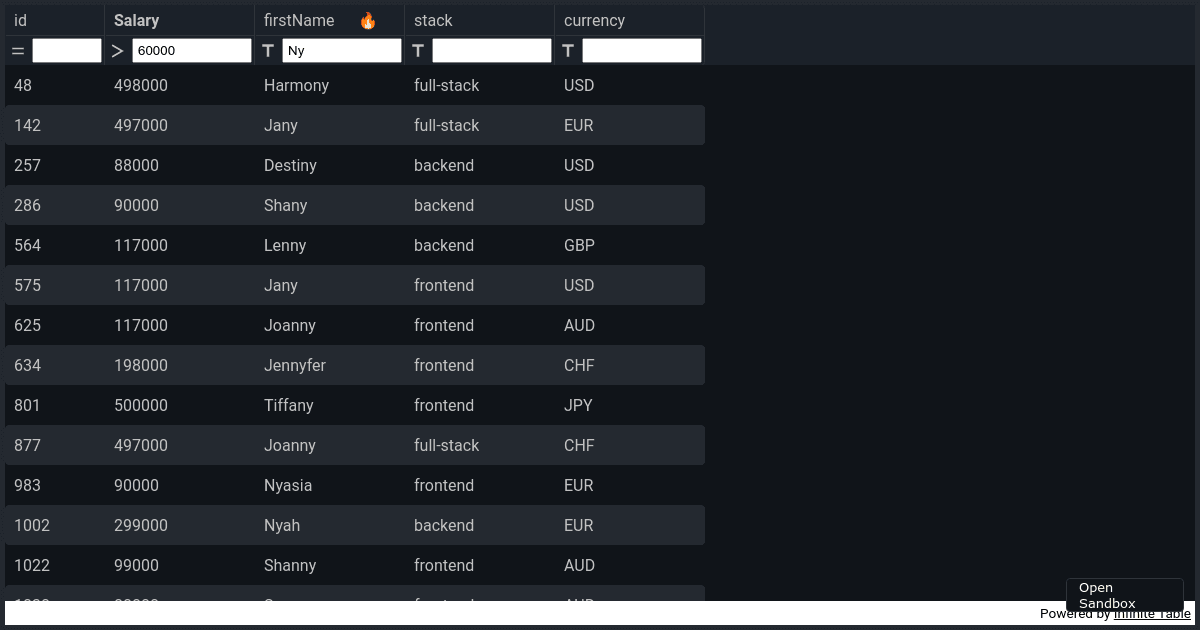The height and width of the screenshot is (630, 1200).
Task: Open the text operator icon for currency filter
Action: coord(568,50)
